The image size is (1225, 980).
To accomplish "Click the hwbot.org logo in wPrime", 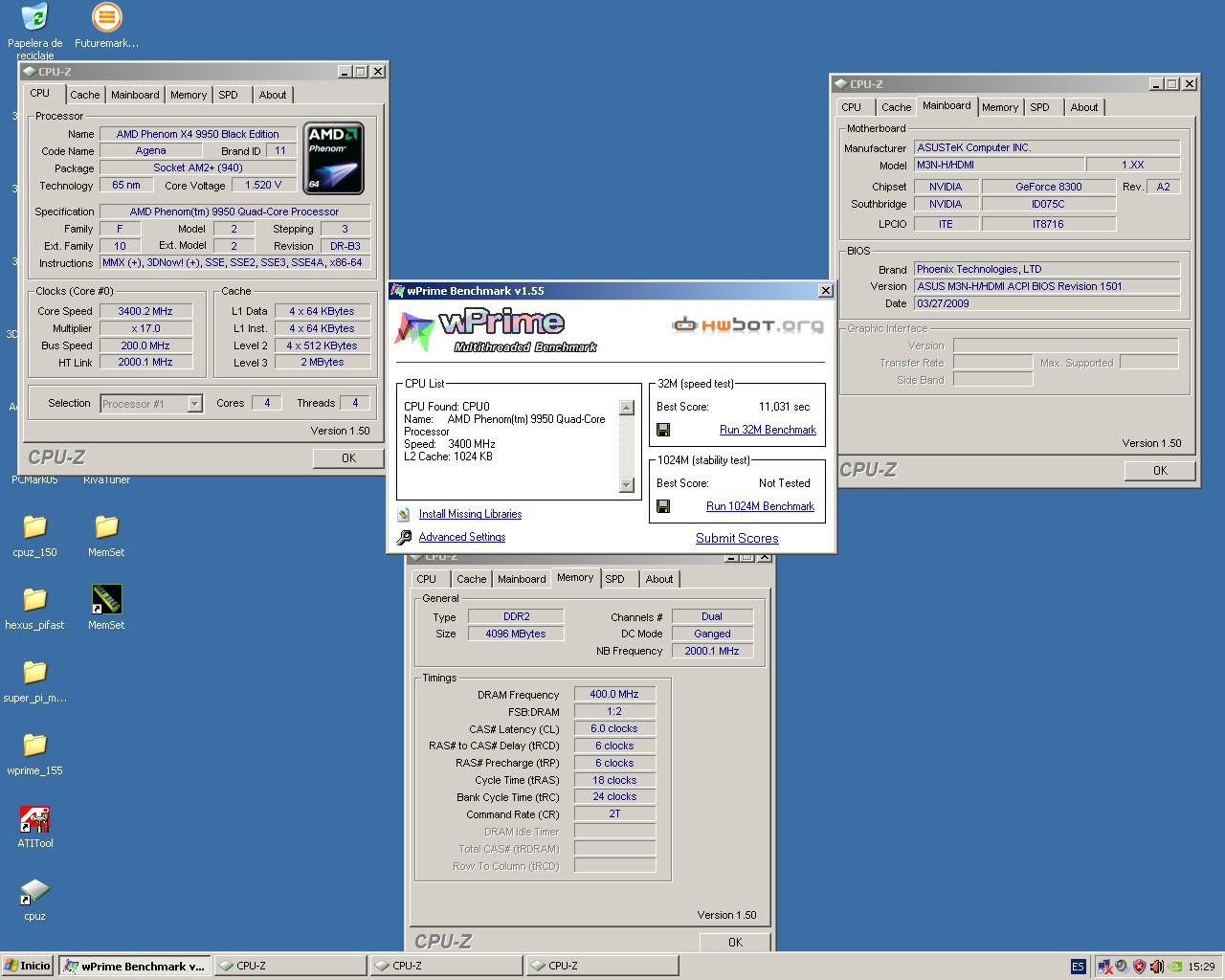I will [x=747, y=325].
